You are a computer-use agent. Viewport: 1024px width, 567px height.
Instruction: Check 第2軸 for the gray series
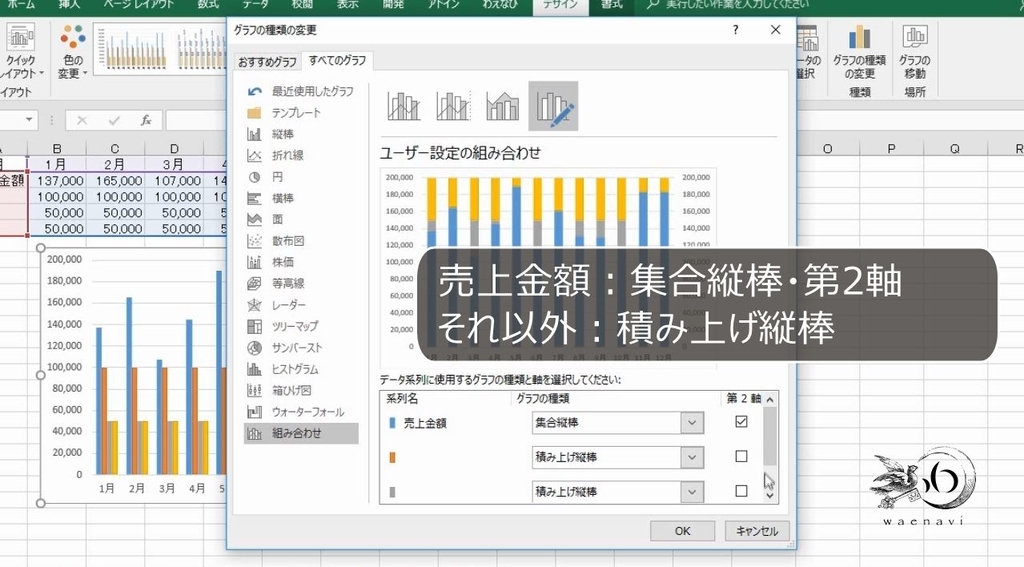point(741,491)
